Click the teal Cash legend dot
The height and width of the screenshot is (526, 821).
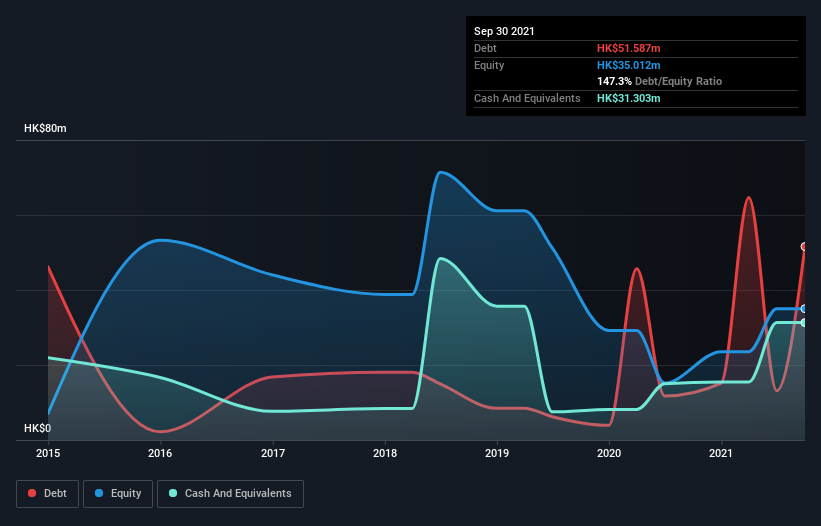(173, 493)
